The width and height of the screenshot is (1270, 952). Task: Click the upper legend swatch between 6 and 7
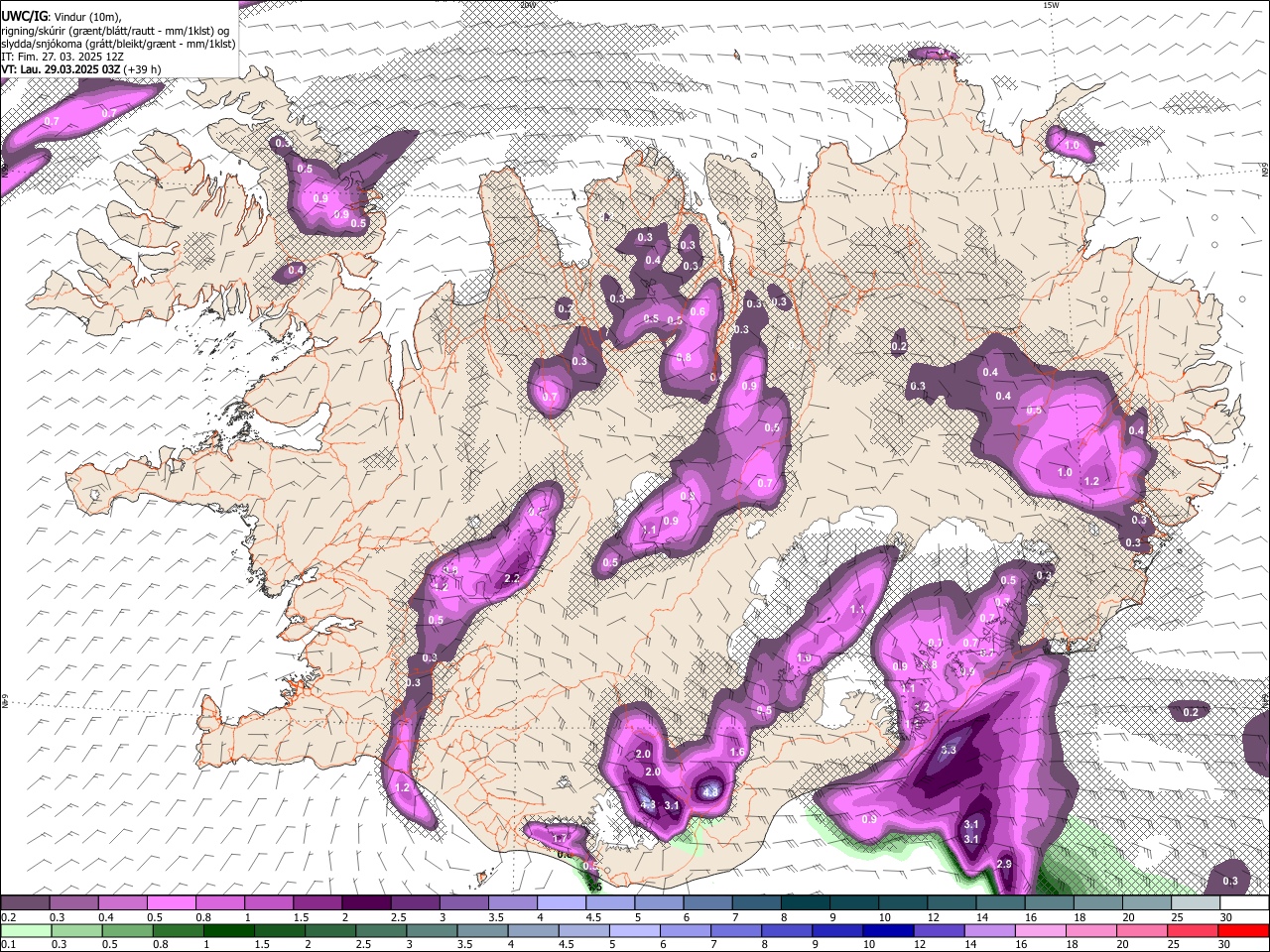point(707,902)
